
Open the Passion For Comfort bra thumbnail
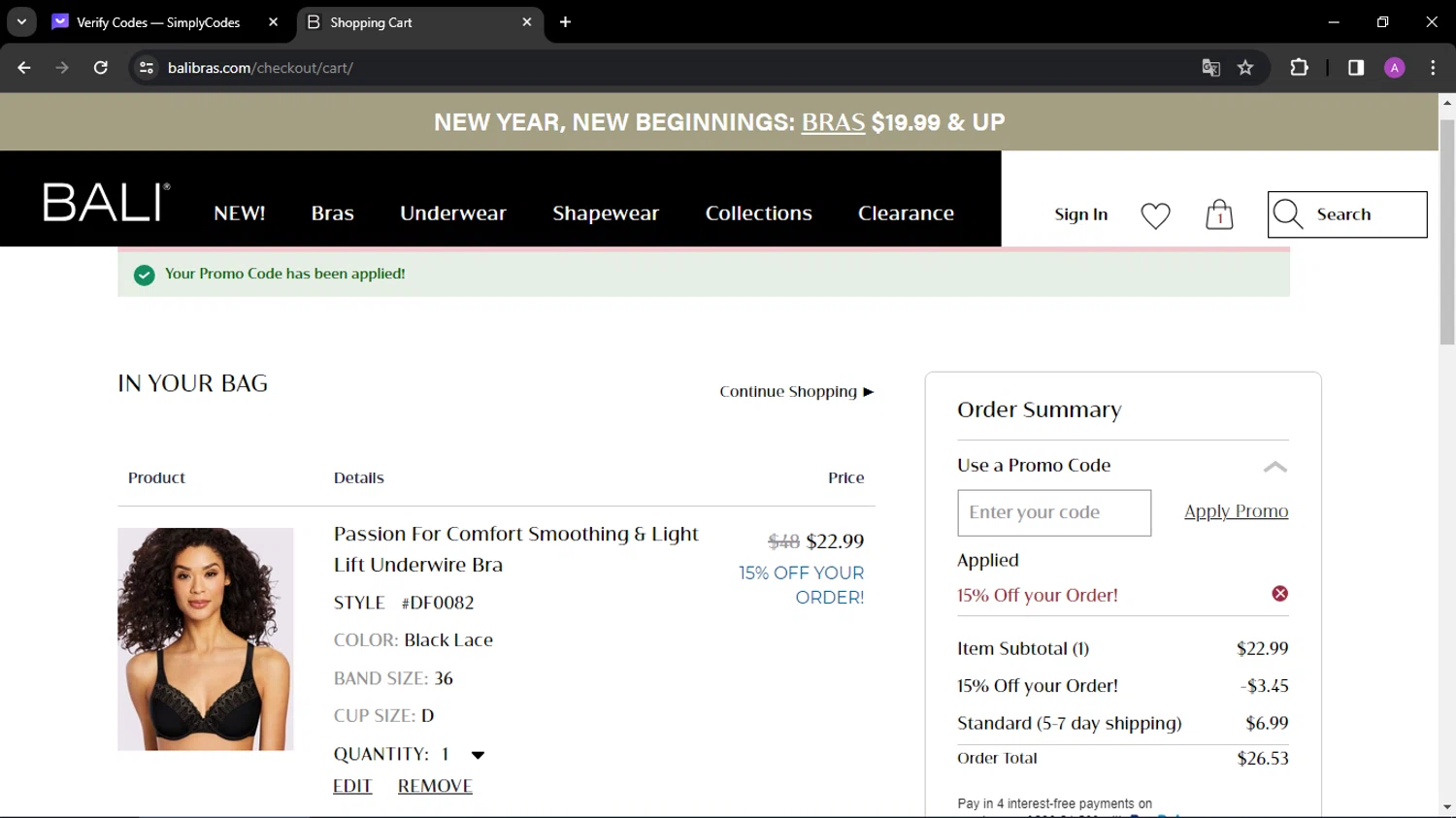[x=206, y=638]
